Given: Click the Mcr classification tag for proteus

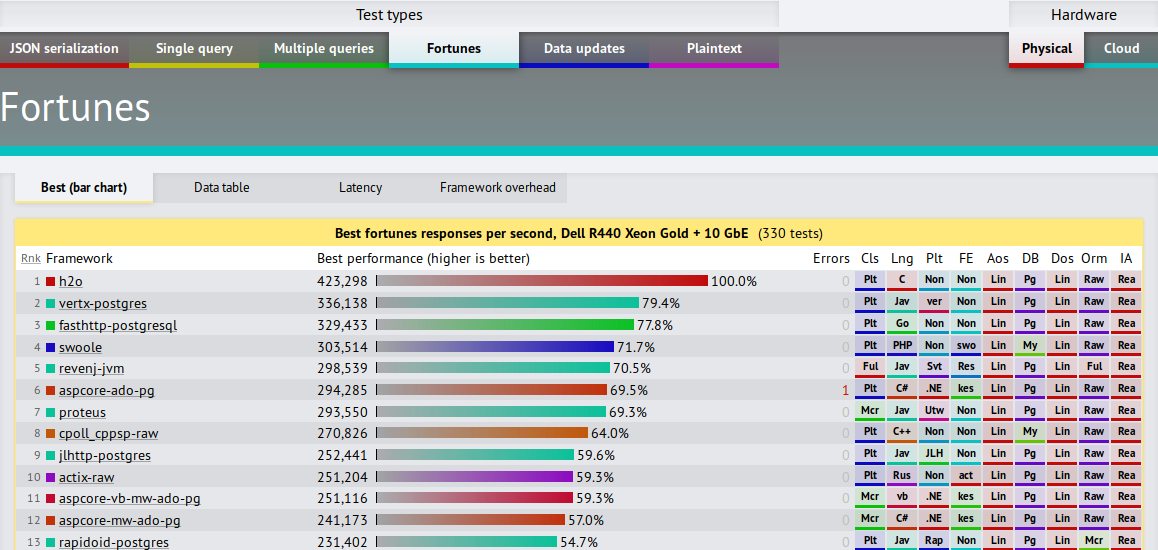Looking at the screenshot, I should pos(870,411).
